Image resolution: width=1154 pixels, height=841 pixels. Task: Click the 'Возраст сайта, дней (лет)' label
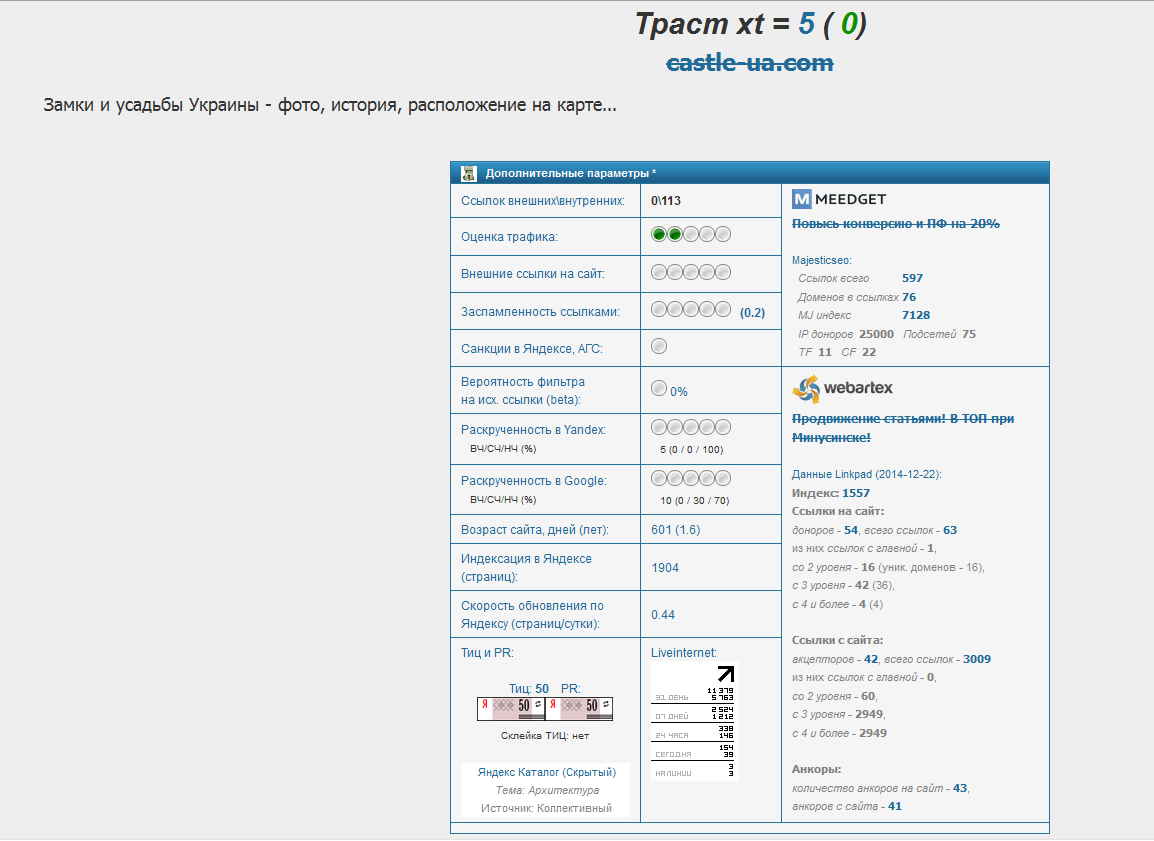(x=535, y=530)
